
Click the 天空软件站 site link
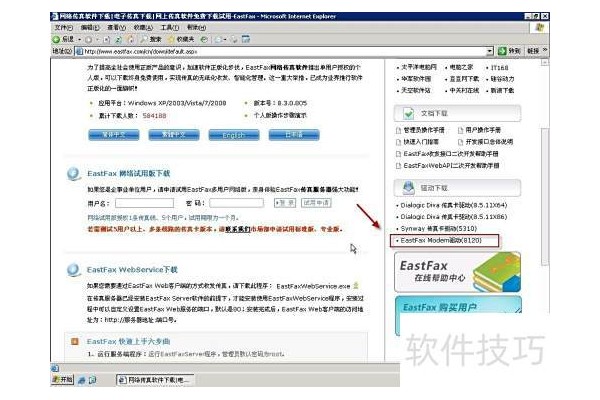(x=416, y=91)
